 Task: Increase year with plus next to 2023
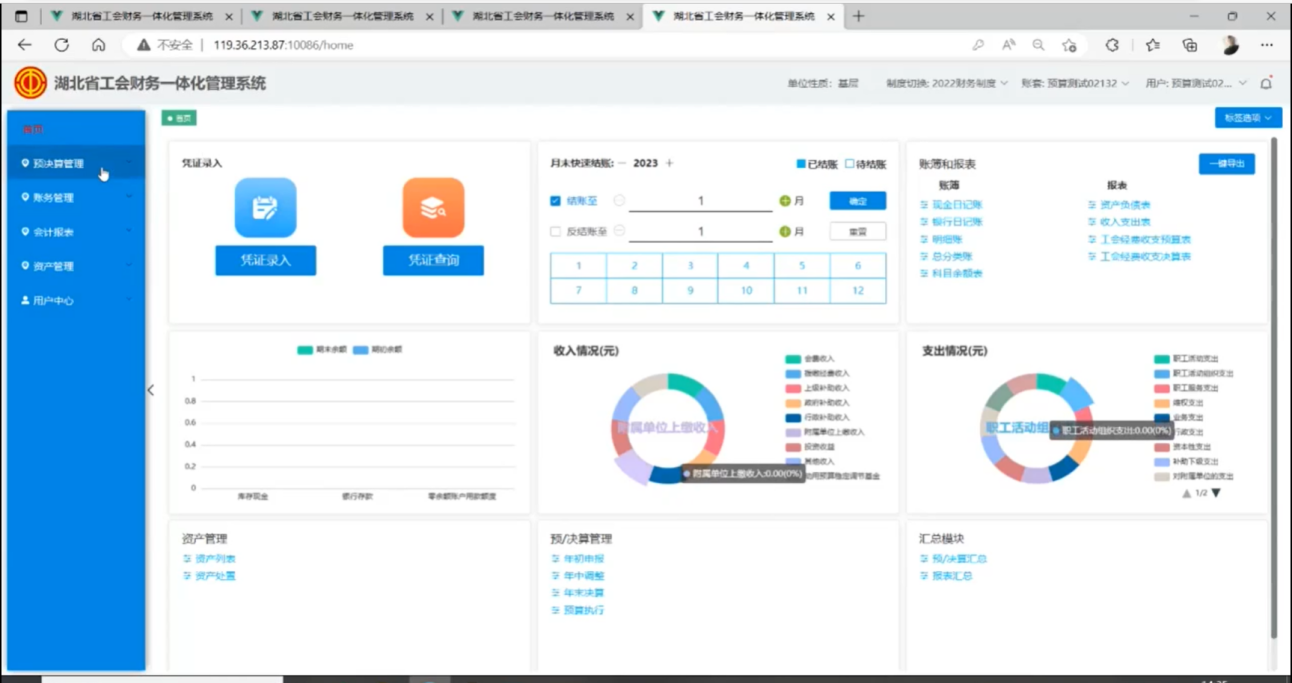pyautogui.click(x=670, y=163)
